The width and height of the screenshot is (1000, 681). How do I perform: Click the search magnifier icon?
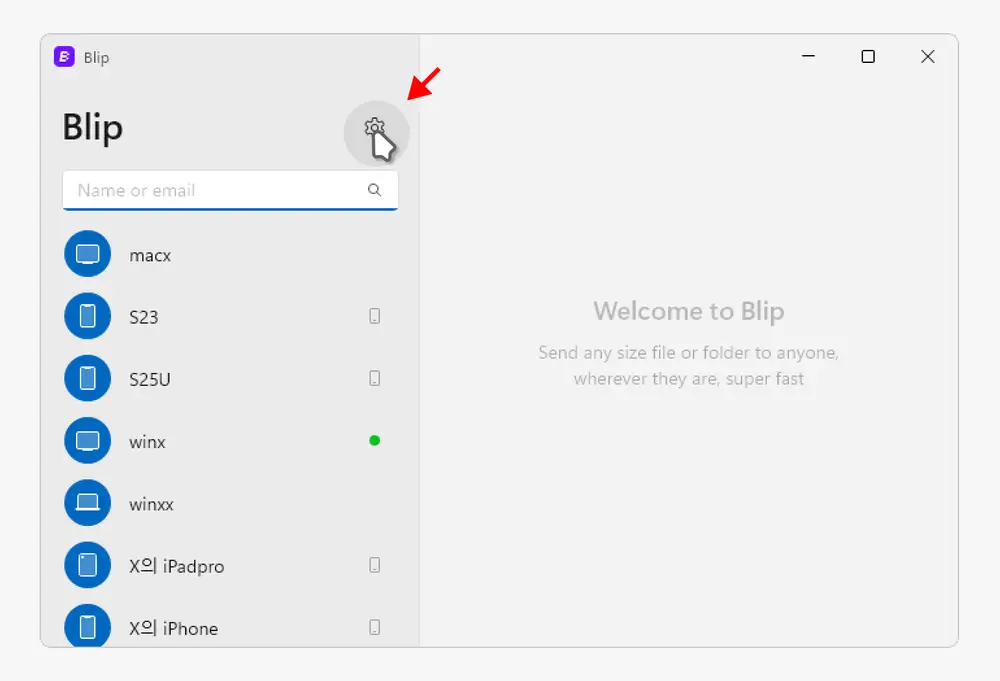(x=374, y=190)
